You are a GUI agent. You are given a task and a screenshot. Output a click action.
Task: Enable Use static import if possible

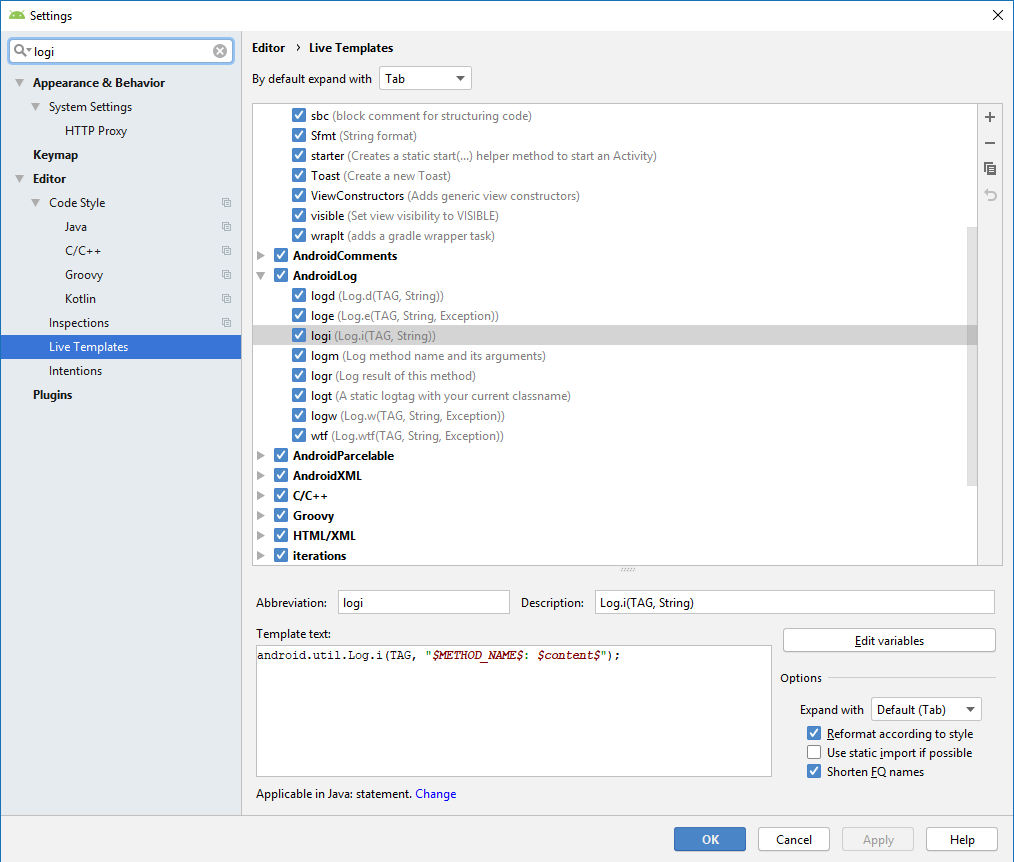814,752
